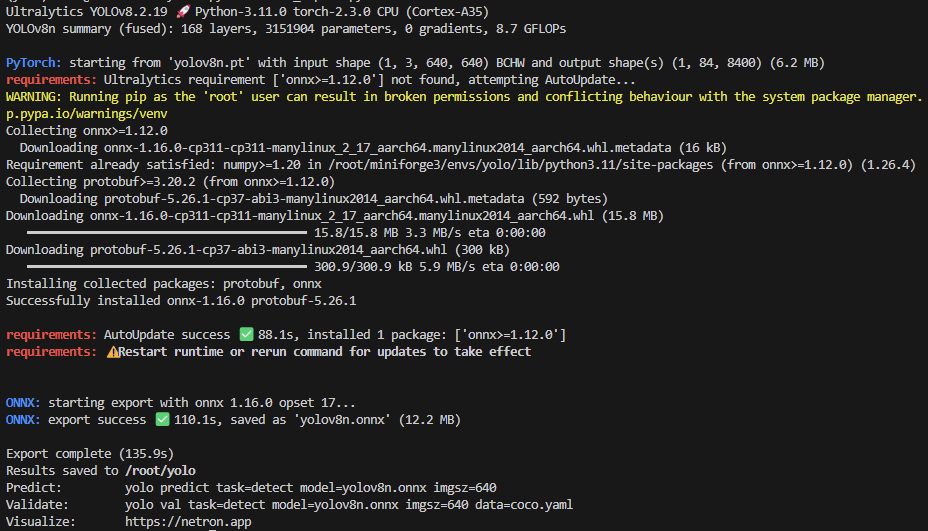Screen dimensions: 928x531
Task: Click the 'Downloading onnx-1.16.0' metadata line (16 kB)
Action: (x=373, y=147)
